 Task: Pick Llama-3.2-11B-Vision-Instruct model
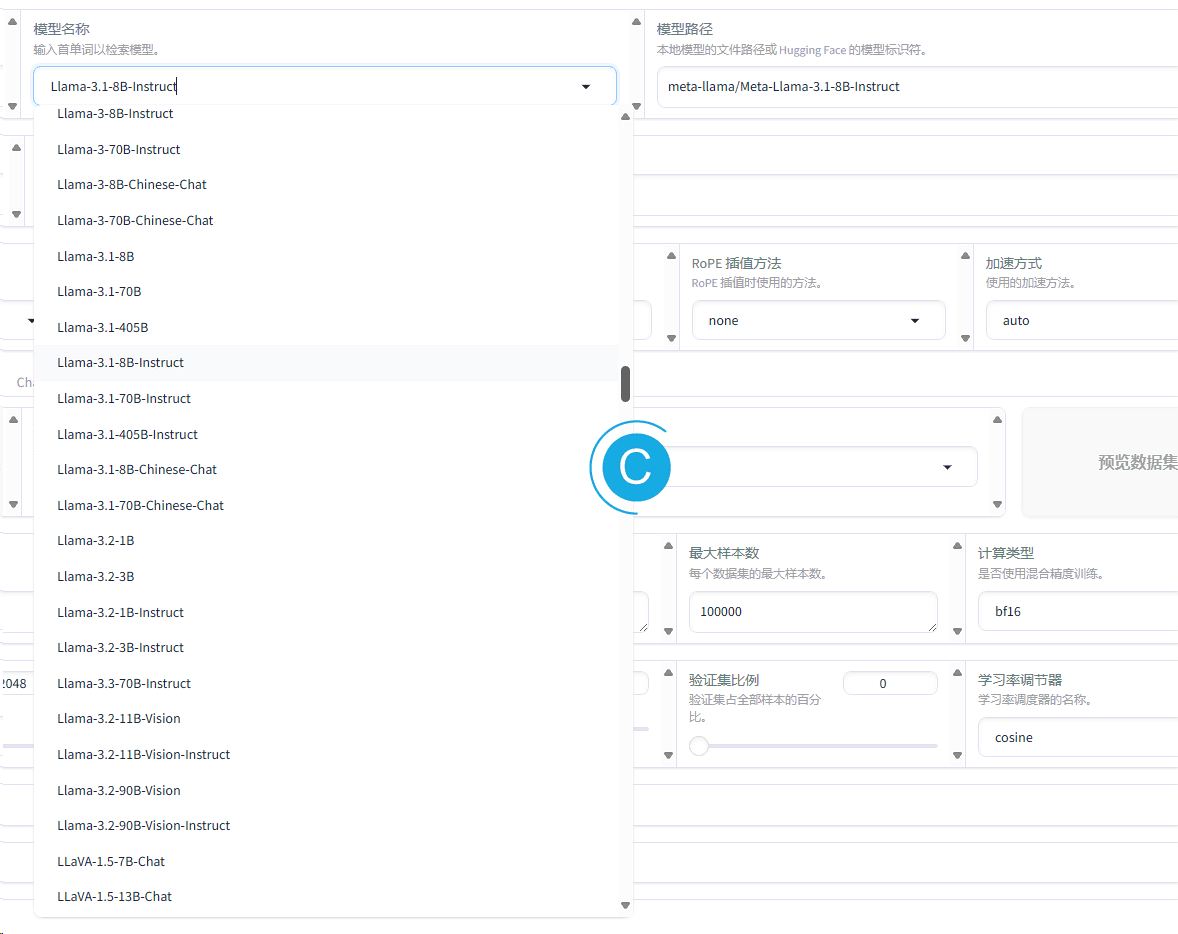click(x=326, y=755)
